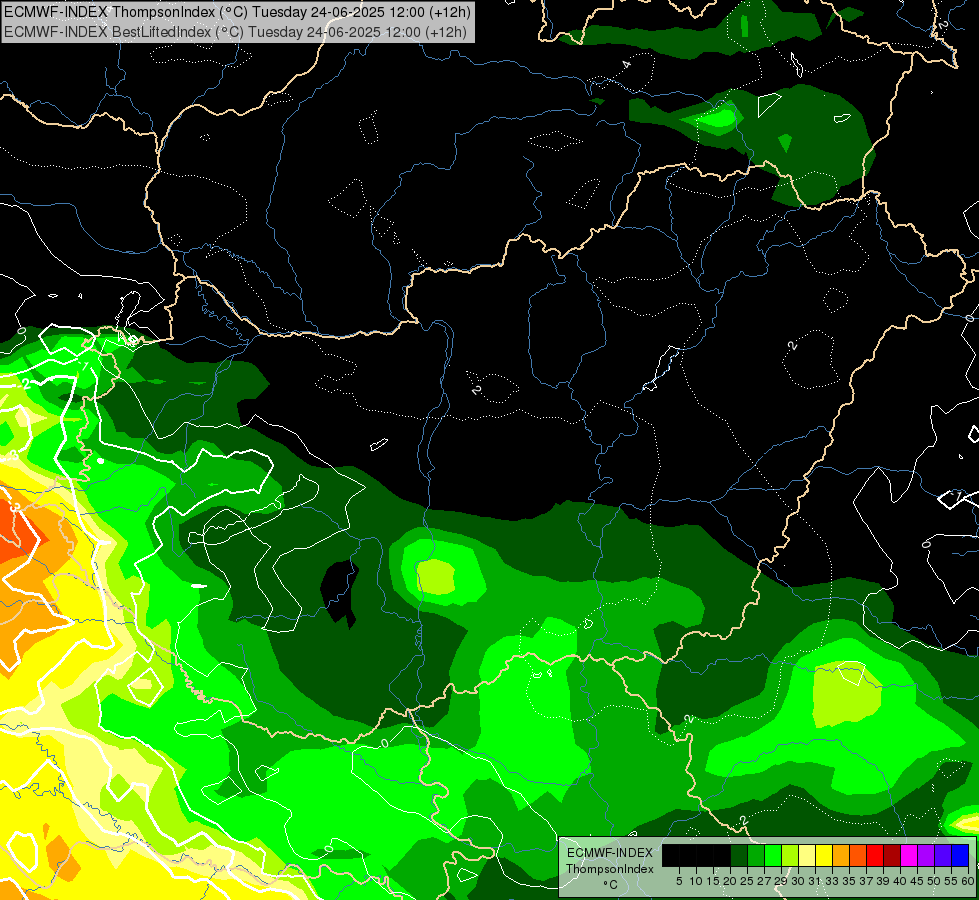The width and height of the screenshot is (979, 900).
Task: Click legend scale value 55
Action: 951,881
